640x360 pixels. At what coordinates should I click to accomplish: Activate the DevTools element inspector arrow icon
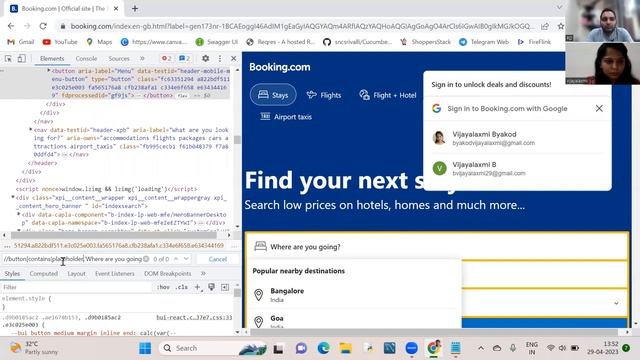coord(8,59)
